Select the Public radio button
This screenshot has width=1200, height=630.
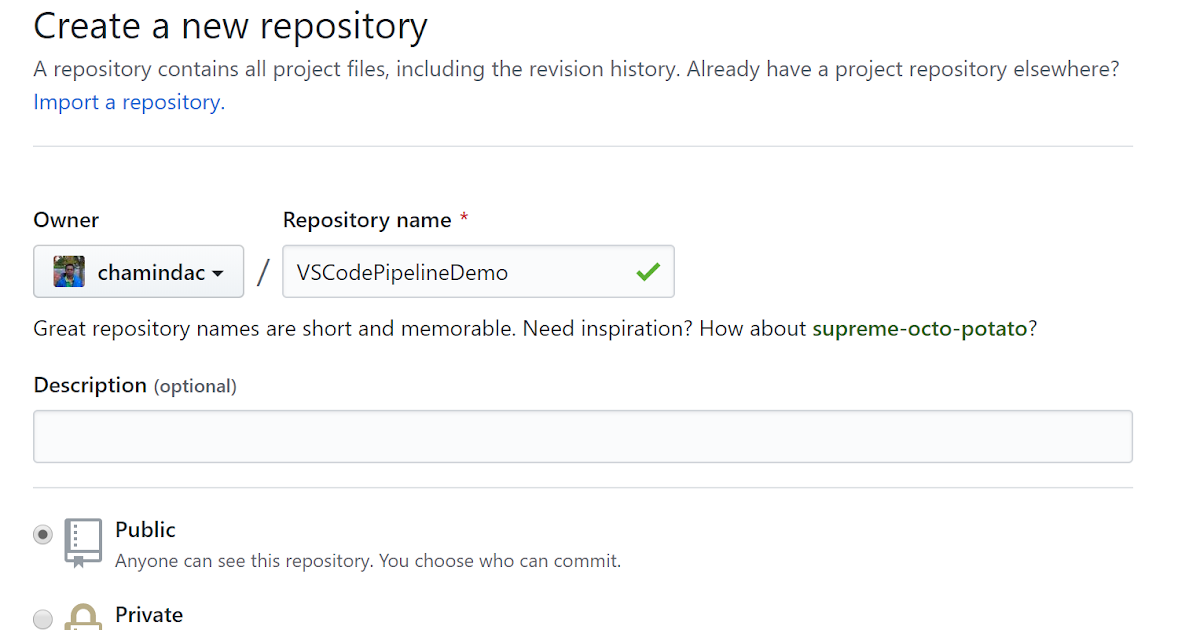tap(42, 534)
